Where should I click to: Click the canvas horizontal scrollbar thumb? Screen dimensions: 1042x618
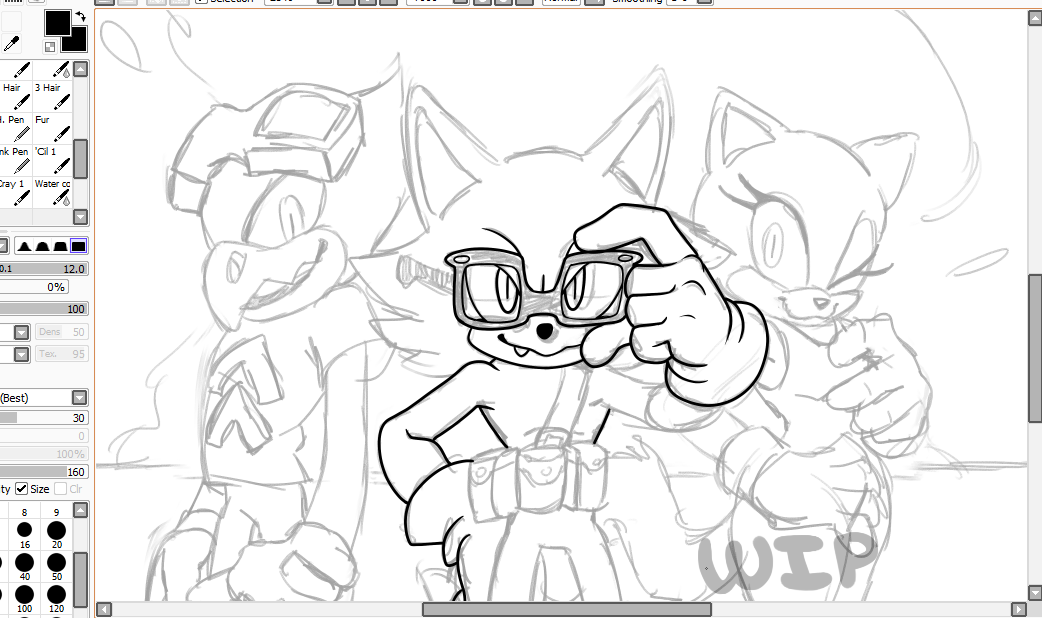[x=567, y=609]
